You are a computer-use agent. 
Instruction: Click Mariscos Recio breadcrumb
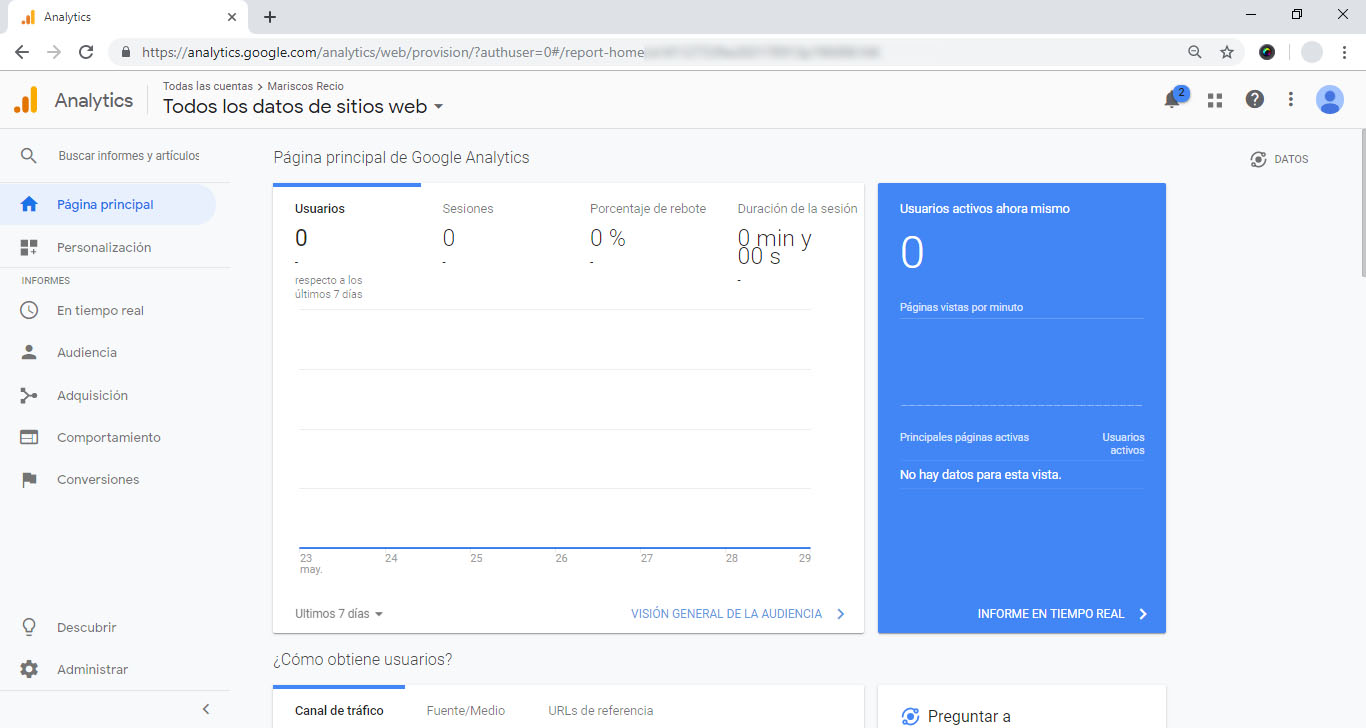click(306, 86)
